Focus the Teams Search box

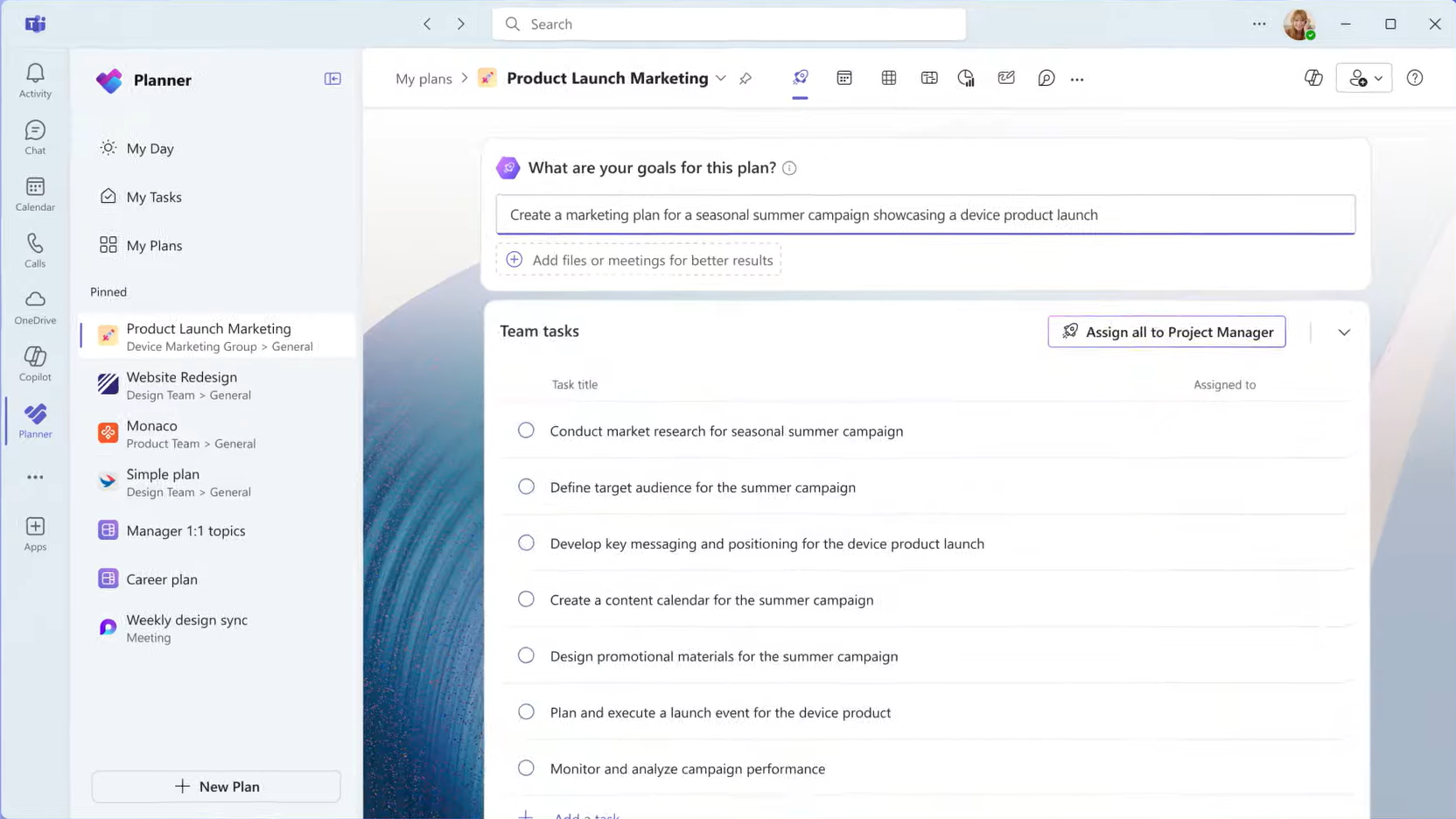(x=729, y=24)
